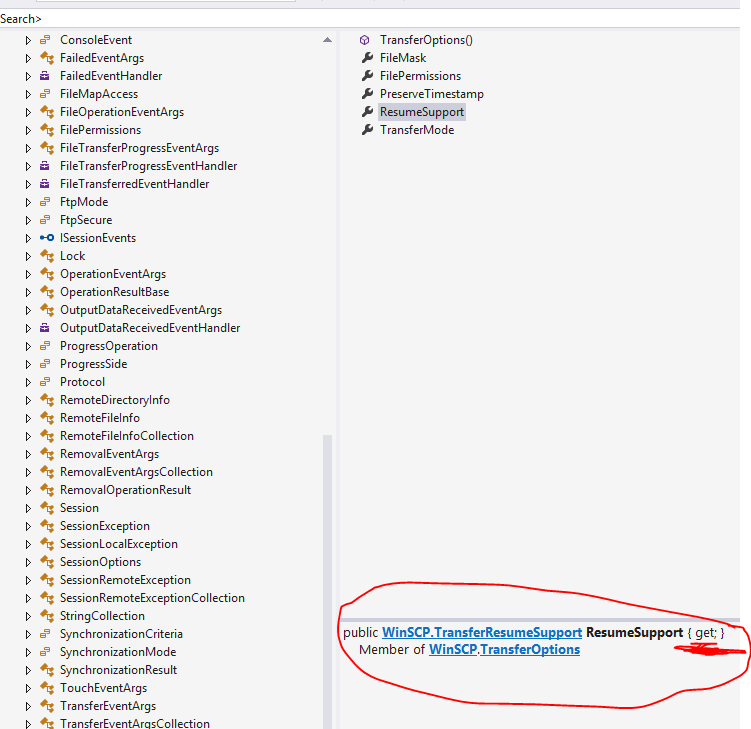This screenshot has height=729, width=751.
Task: Click the delegate icon beside OutputDataReceivedEventHandler
Action: [46, 328]
